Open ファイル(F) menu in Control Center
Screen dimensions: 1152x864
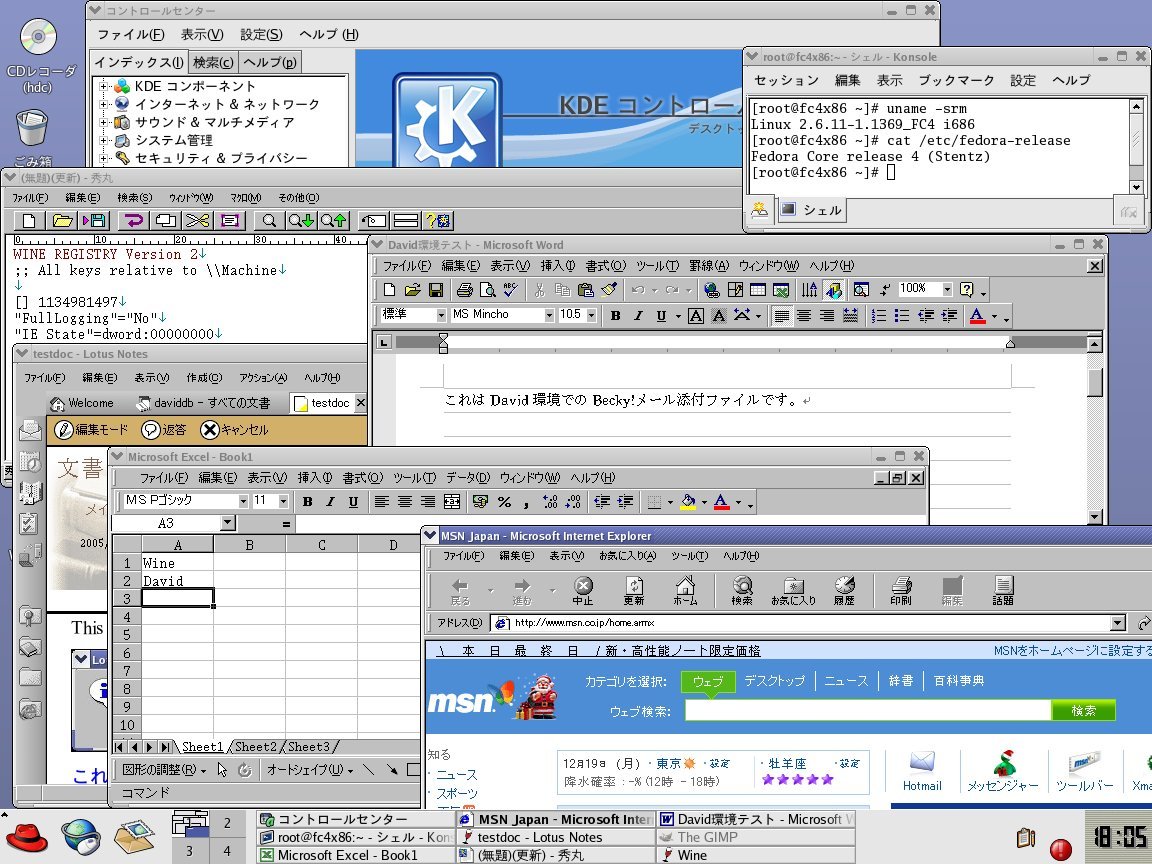pyautogui.click(x=131, y=35)
